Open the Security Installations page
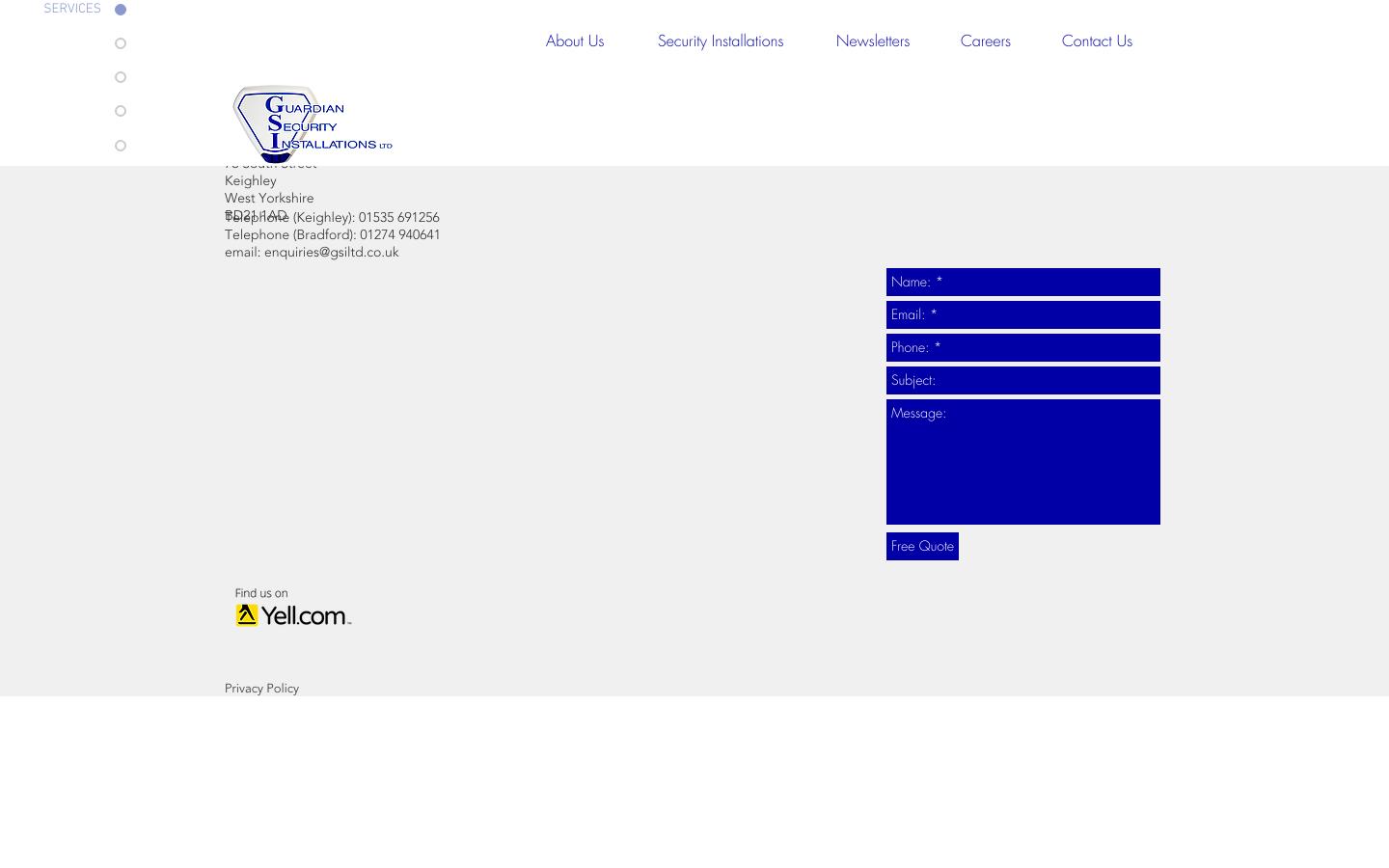 [x=721, y=41]
